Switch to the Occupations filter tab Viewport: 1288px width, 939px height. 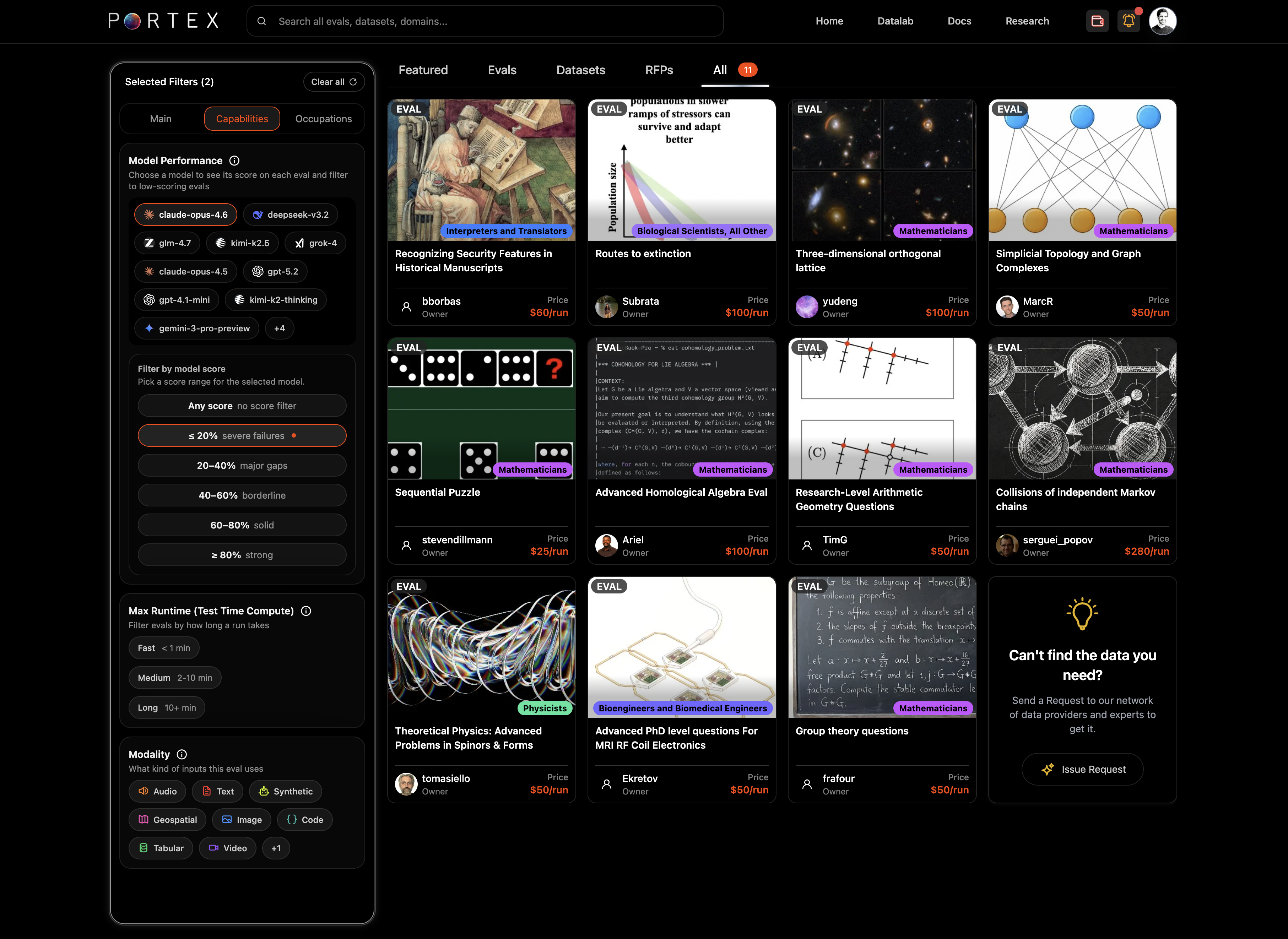[323, 119]
